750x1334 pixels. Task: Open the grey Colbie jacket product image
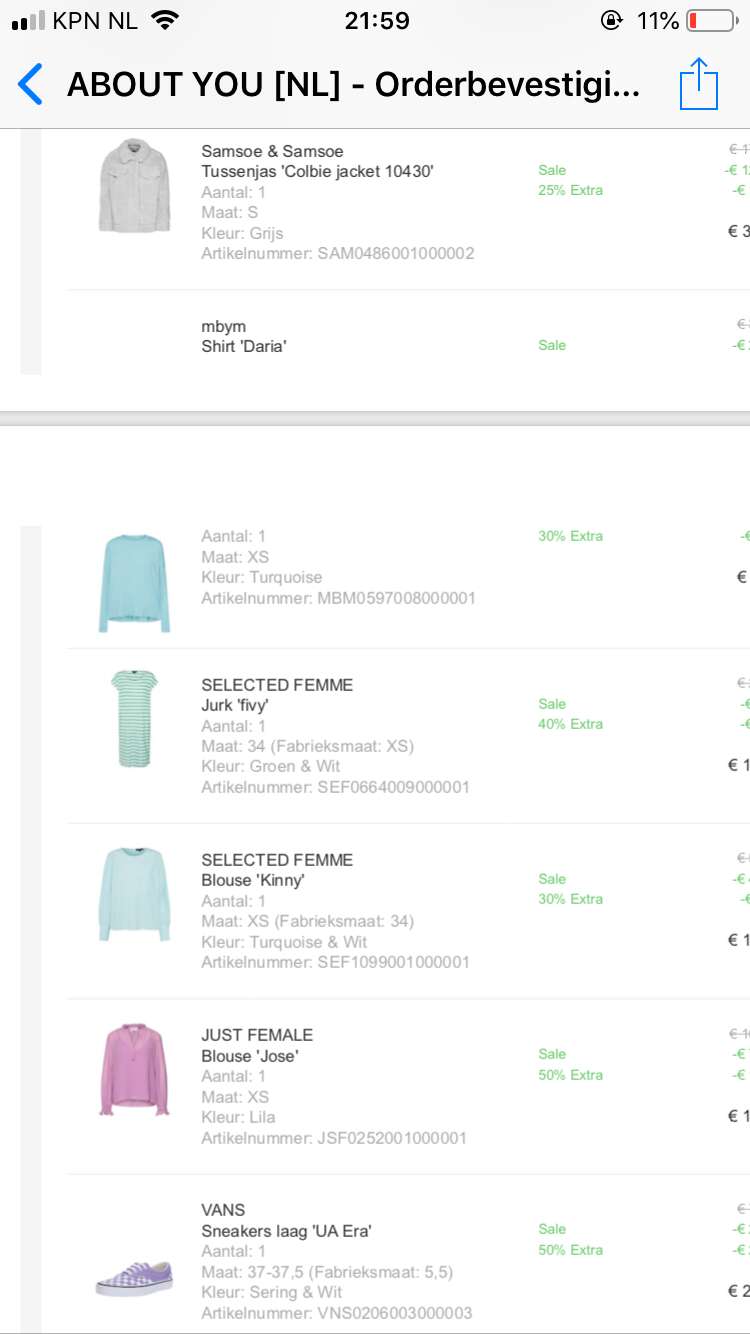[x=135, y=185]
